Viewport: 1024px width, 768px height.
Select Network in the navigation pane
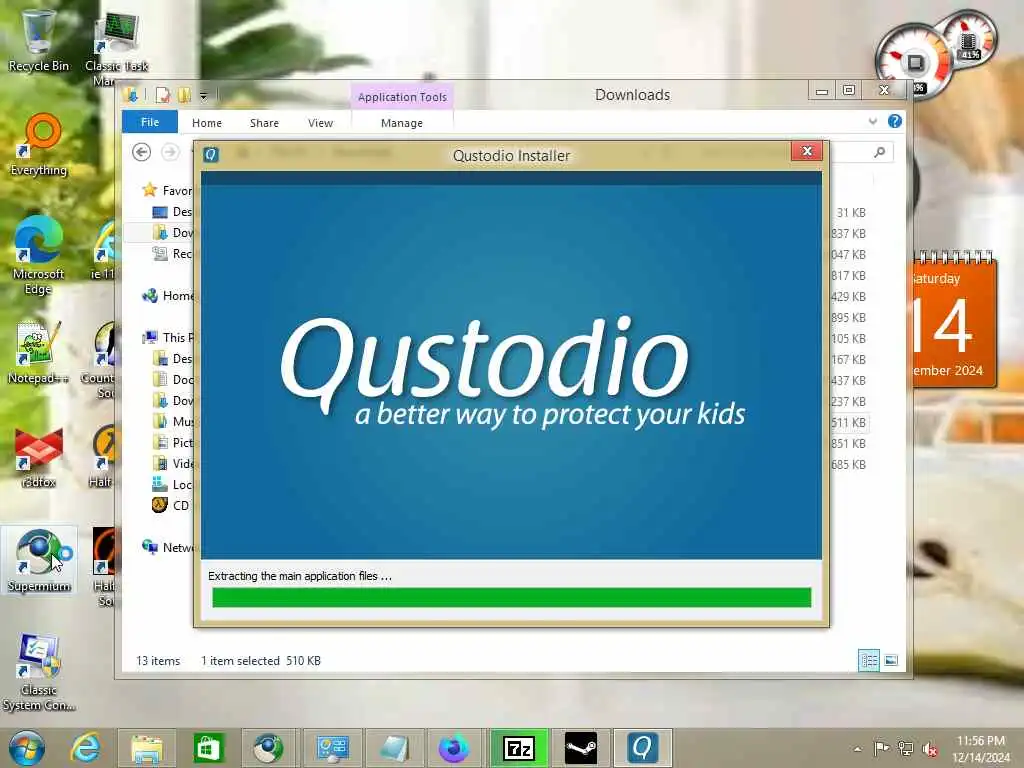pyautogui.click(x=168, y=547)
